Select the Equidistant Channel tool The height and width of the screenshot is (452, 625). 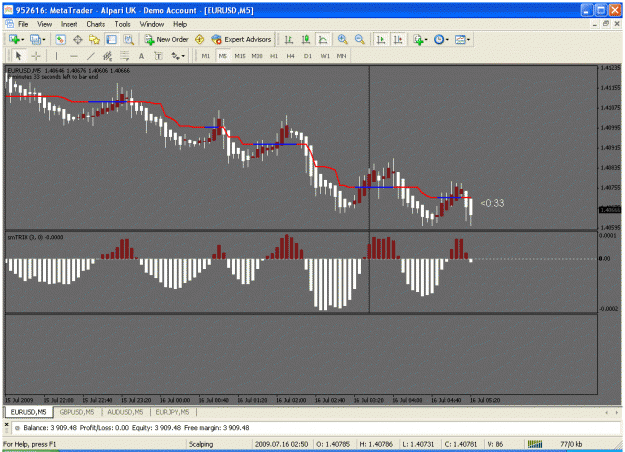pyautogui.click(x=108, y=56)
